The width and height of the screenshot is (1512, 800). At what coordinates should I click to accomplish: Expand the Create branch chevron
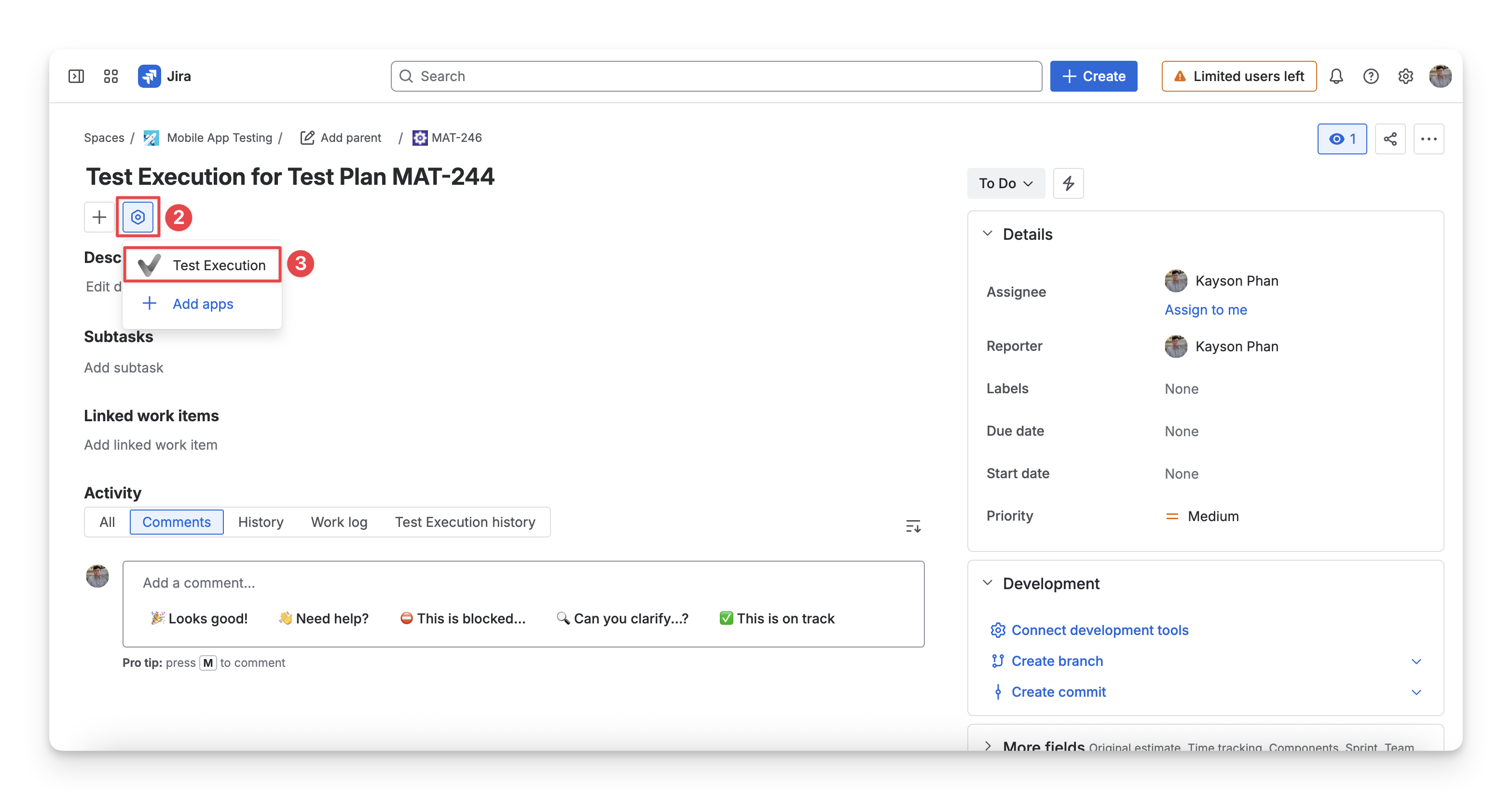click(x=1416, y=662)
